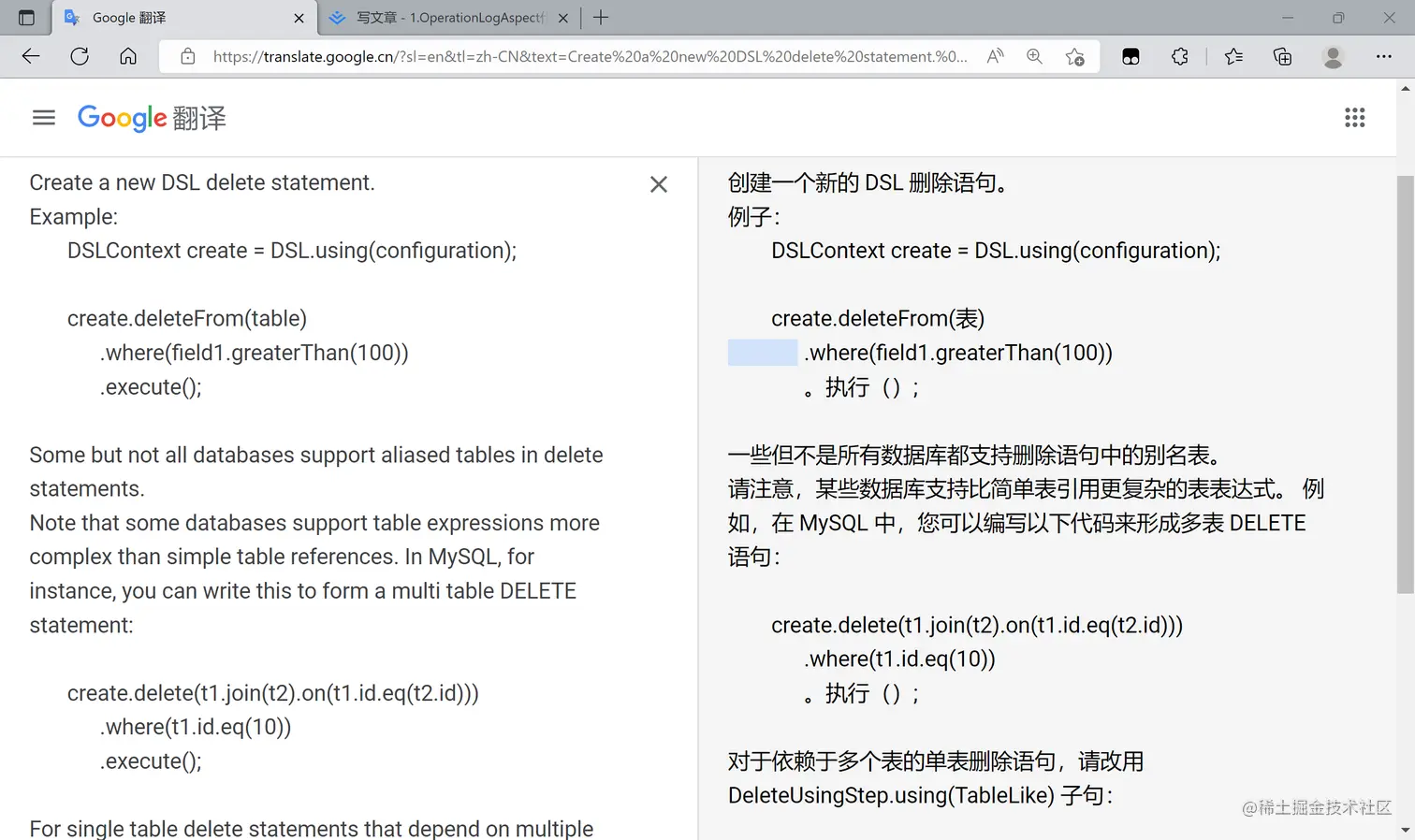Open browser Settings and more menu
The width and height of the screenshot is (1415, 840).
tap(1384, 56)
